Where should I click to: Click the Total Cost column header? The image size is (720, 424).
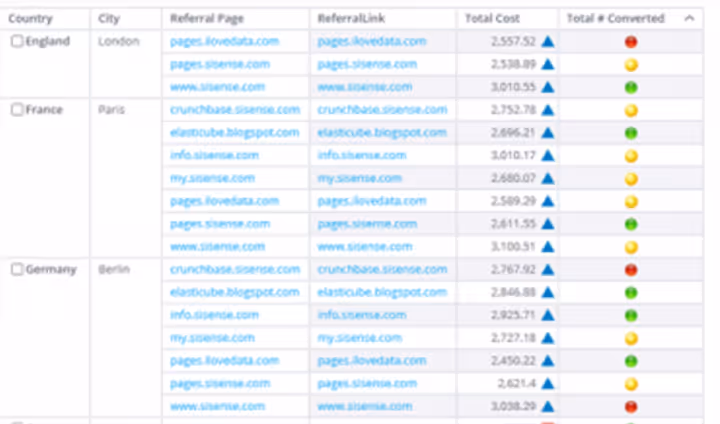tap(492, 18)
